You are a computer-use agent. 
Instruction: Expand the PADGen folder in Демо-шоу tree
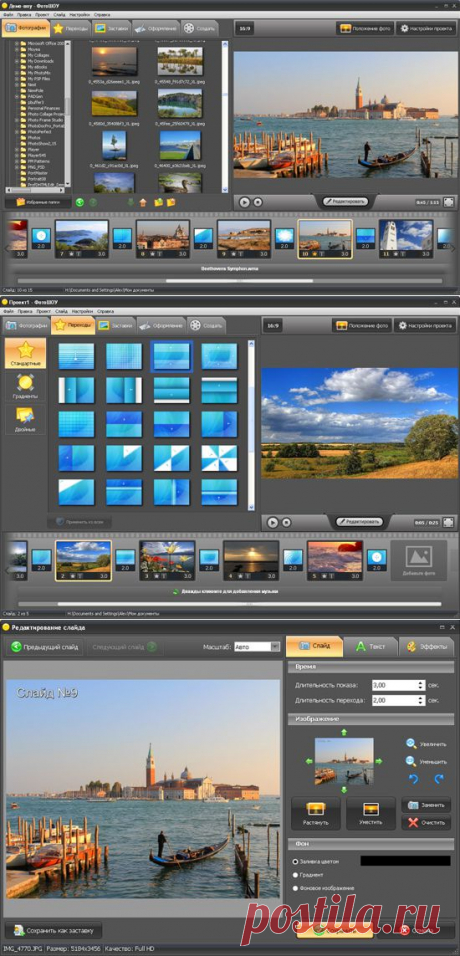16,96
